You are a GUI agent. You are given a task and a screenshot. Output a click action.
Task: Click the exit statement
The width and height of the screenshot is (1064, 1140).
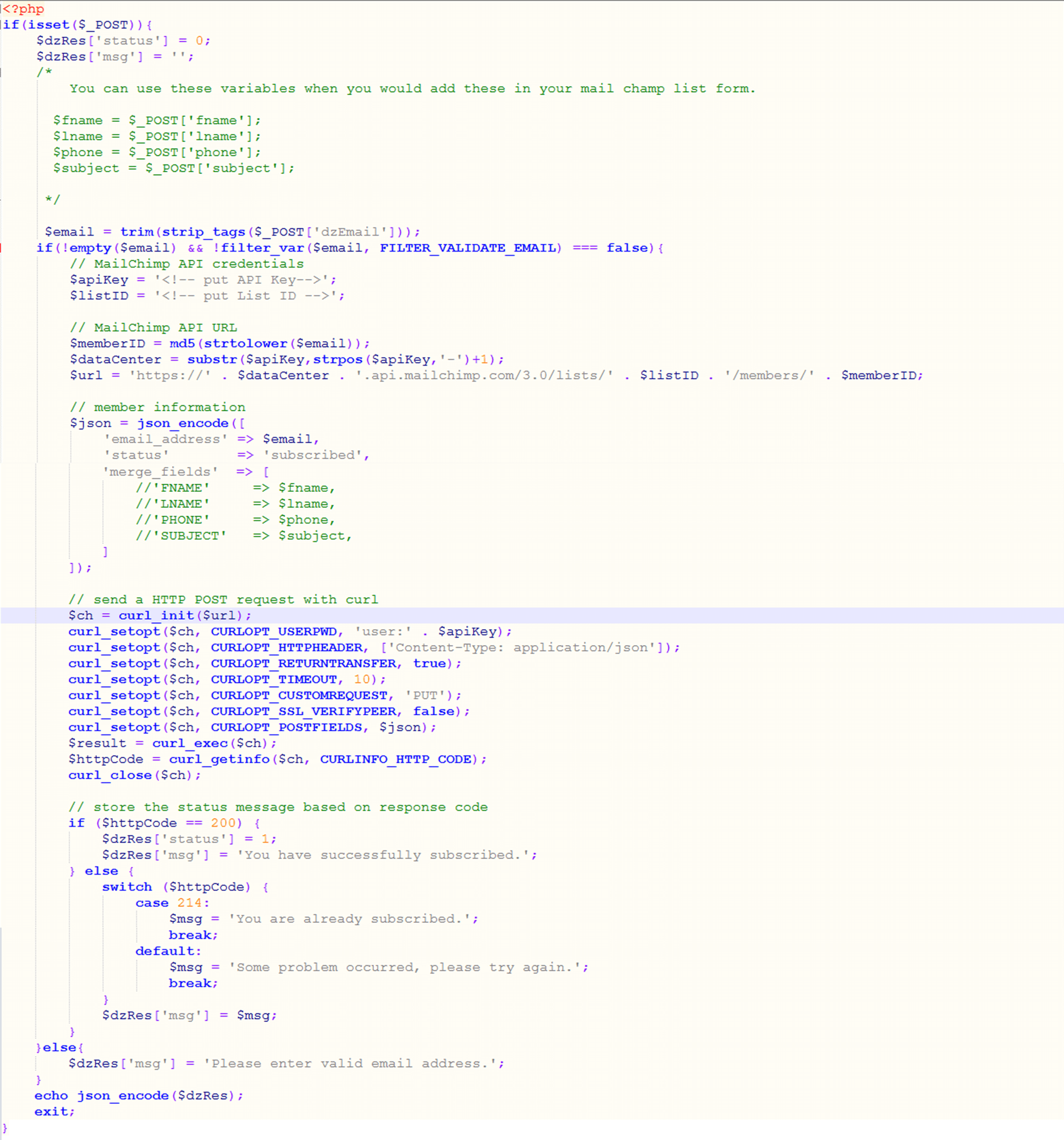[52, 1111]
